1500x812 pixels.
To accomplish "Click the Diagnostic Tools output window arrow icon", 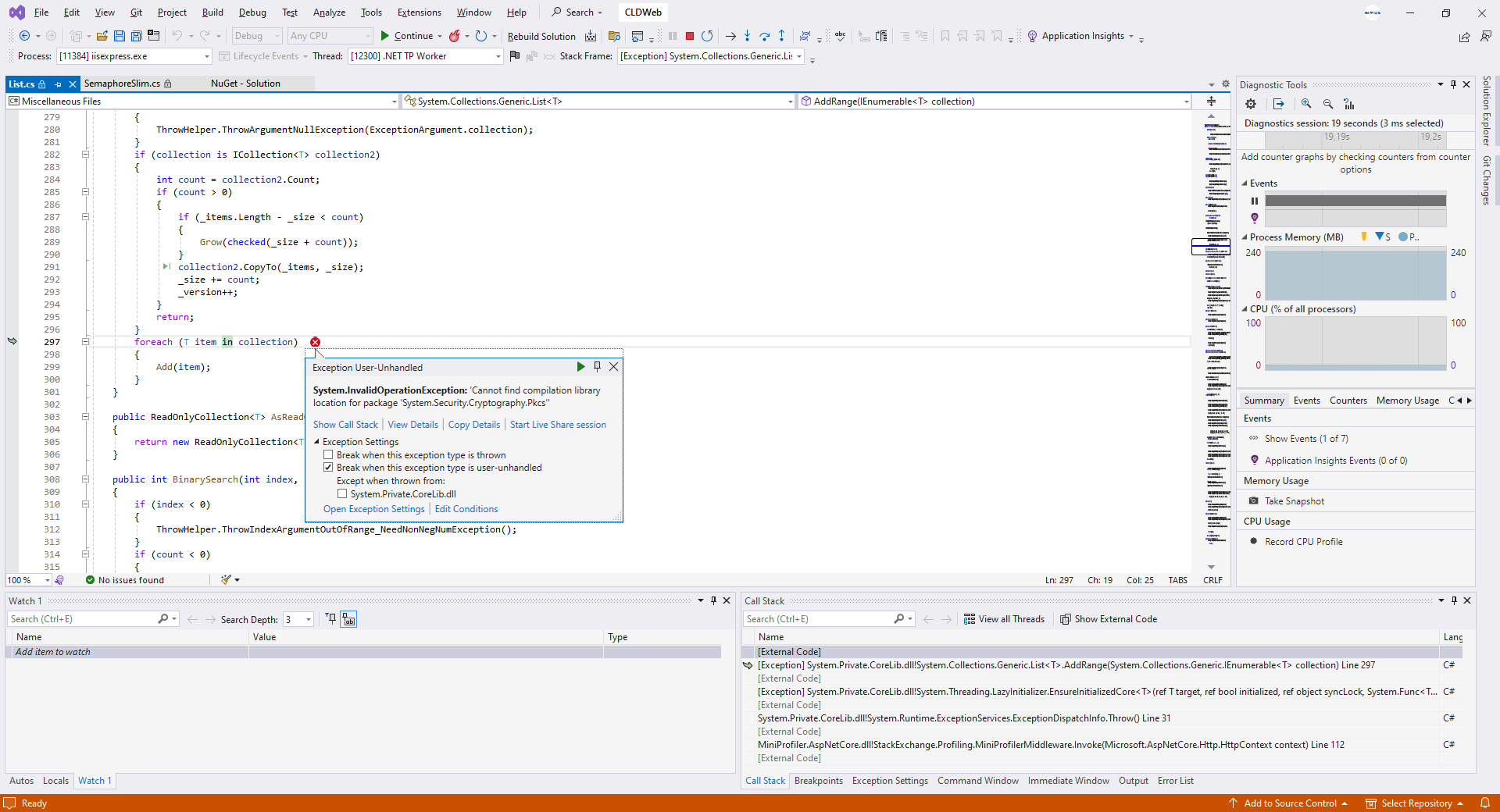I will coord(1278,104).
